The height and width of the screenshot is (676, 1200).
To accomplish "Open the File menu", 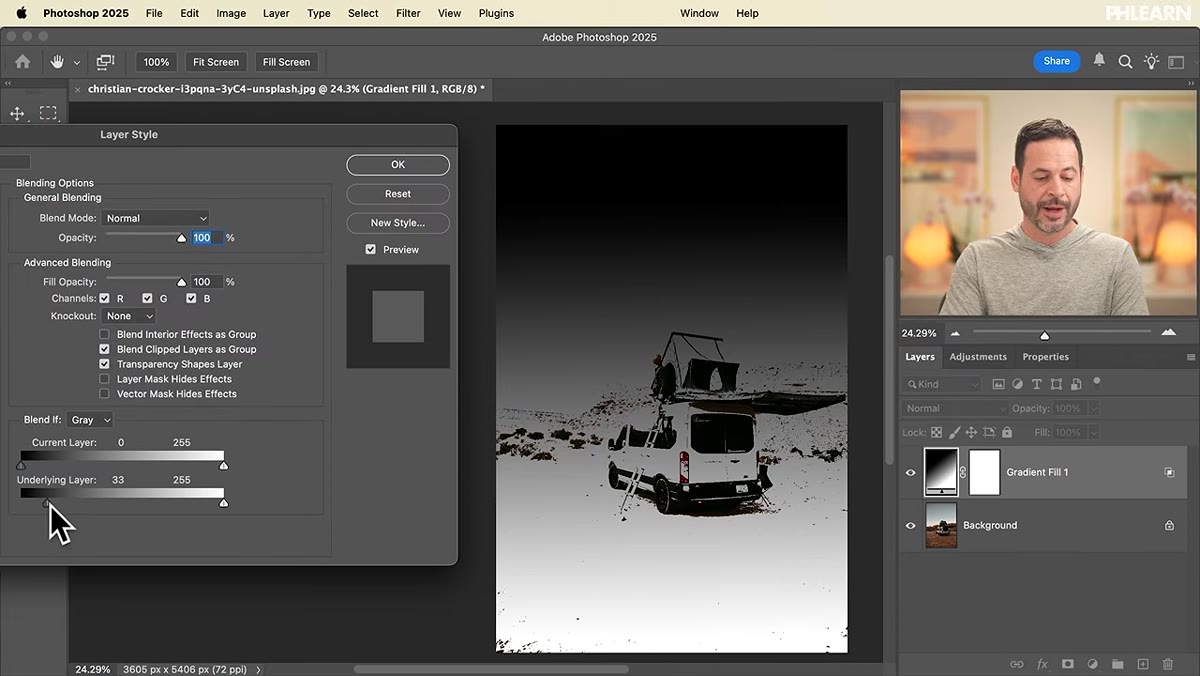I will click(x=154, y=13).
